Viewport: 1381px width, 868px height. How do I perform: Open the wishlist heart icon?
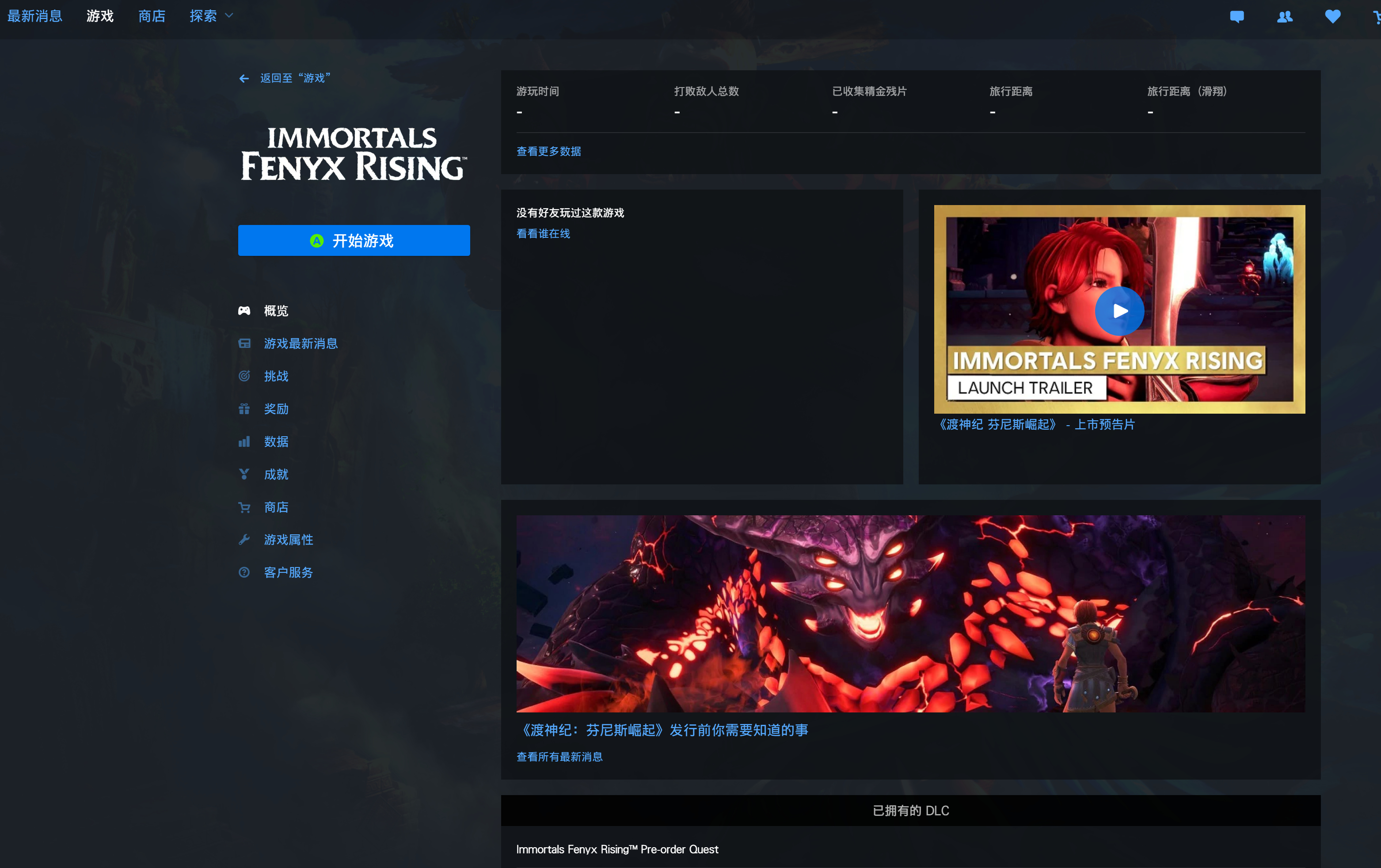[x=1332, y=17]
